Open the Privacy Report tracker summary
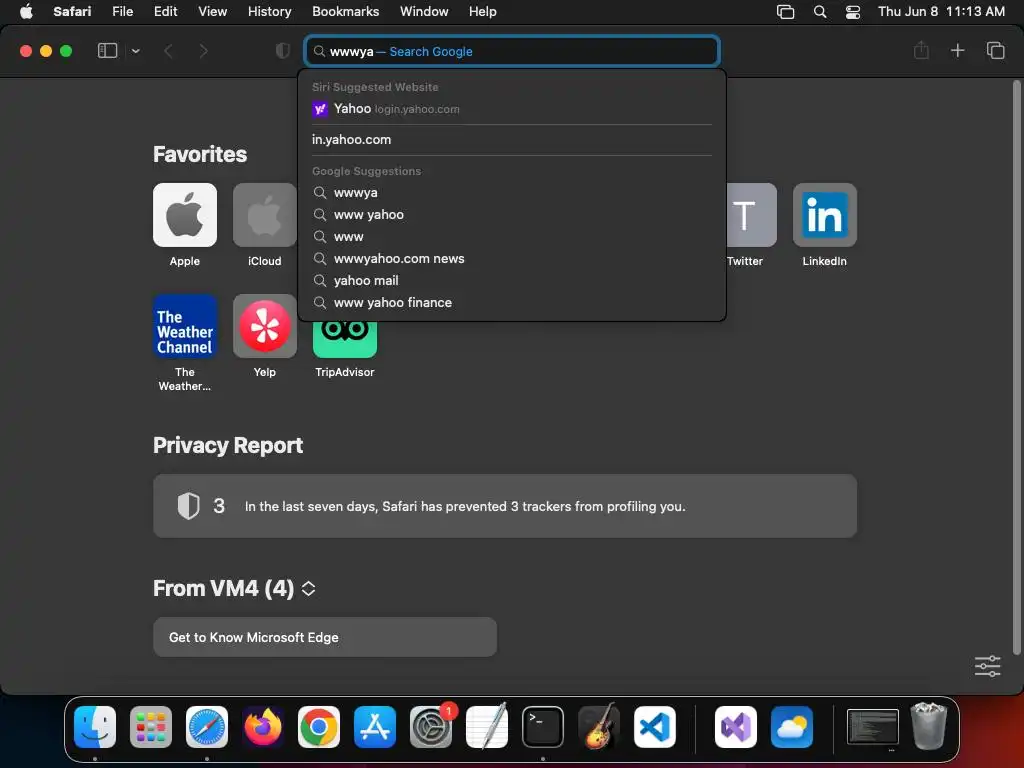This screenshot has width=1024, height=768. coord(505,506)
